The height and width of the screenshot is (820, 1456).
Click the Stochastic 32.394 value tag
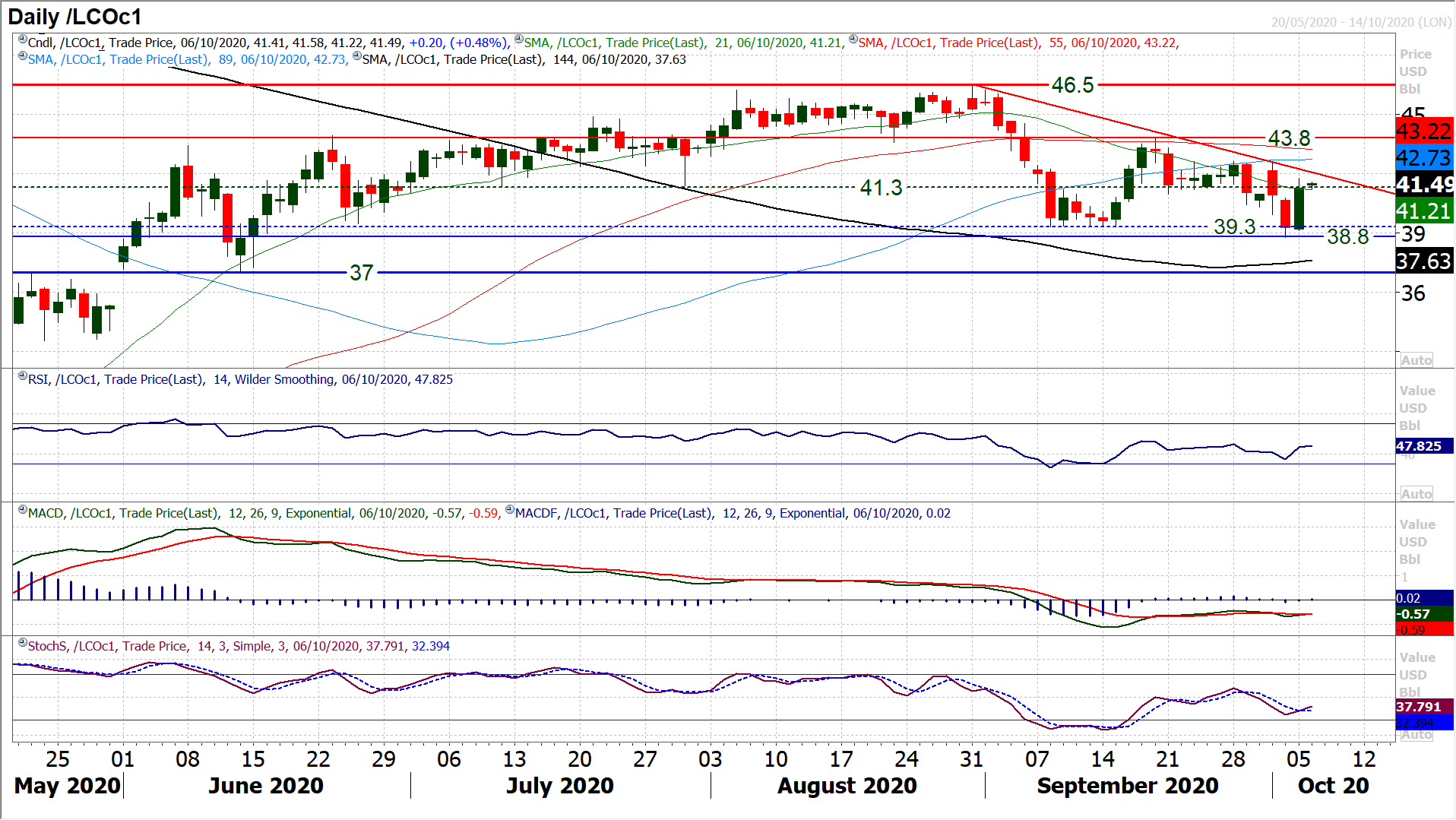(1424, 723)
